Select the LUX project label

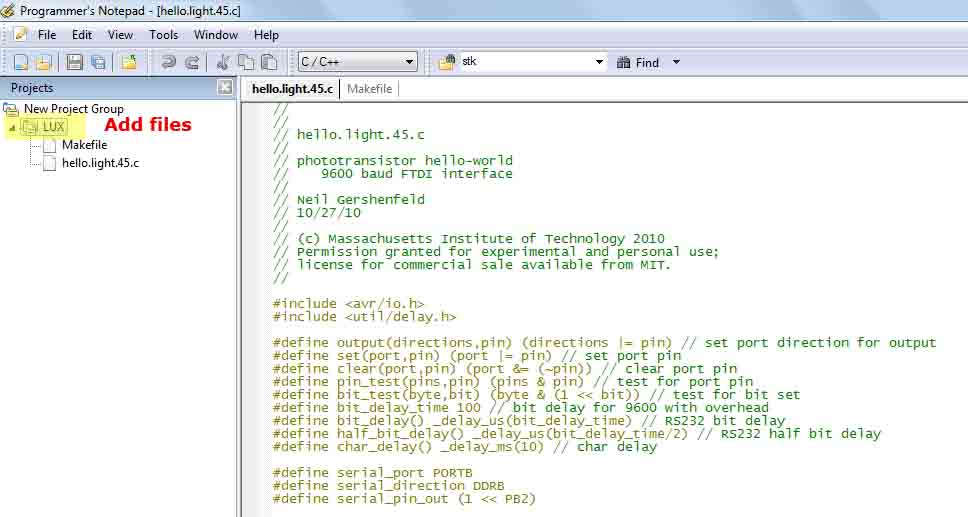point(53,127)
